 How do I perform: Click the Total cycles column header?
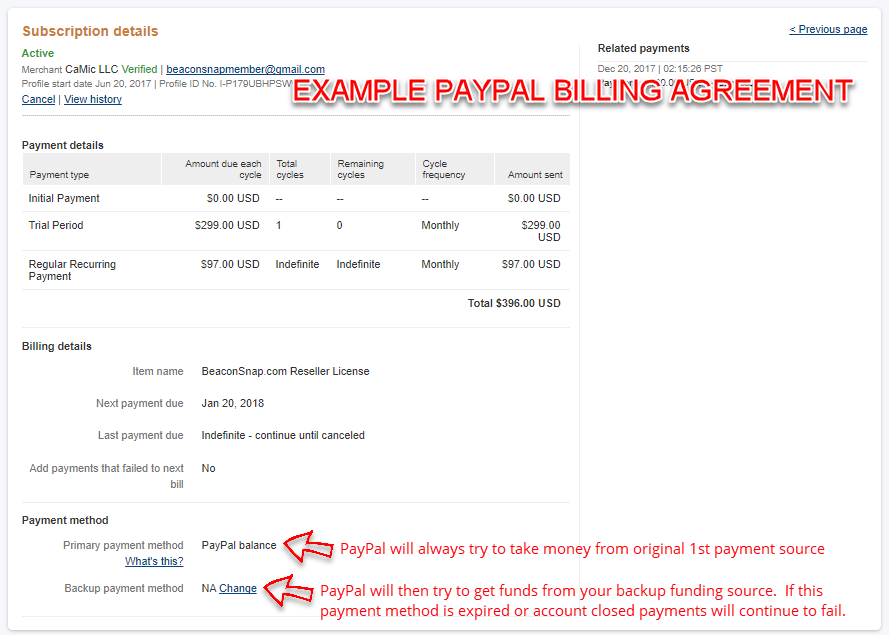288,169
